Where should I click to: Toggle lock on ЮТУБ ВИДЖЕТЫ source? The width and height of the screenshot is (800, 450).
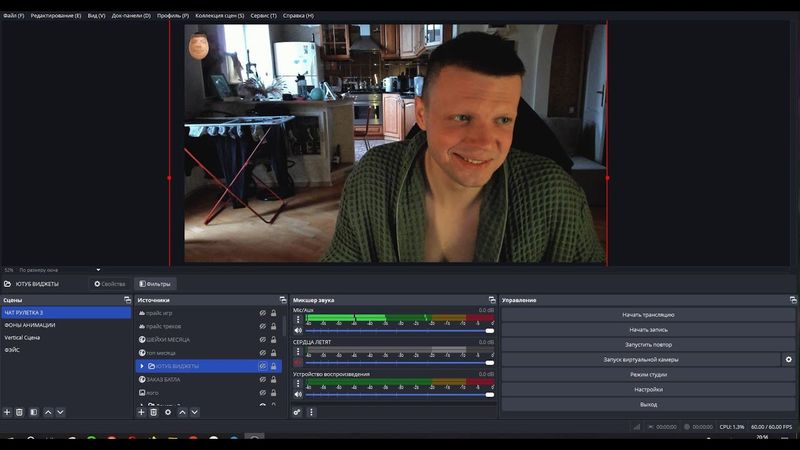[273, 366]
